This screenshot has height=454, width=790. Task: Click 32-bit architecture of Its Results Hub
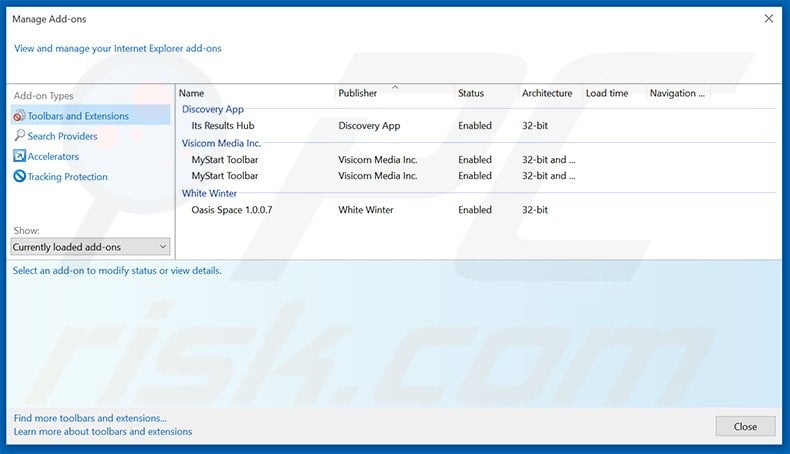535,125
